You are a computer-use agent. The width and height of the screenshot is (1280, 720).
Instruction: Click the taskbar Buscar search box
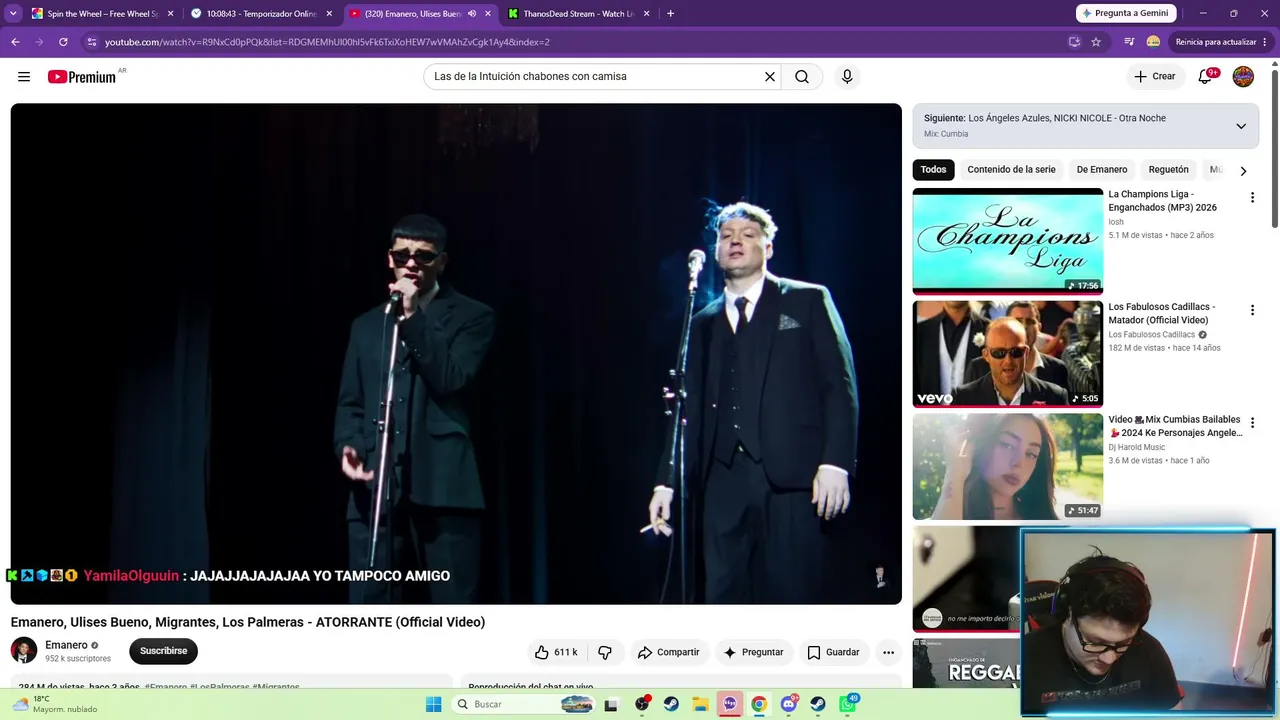tap(523, 704)
